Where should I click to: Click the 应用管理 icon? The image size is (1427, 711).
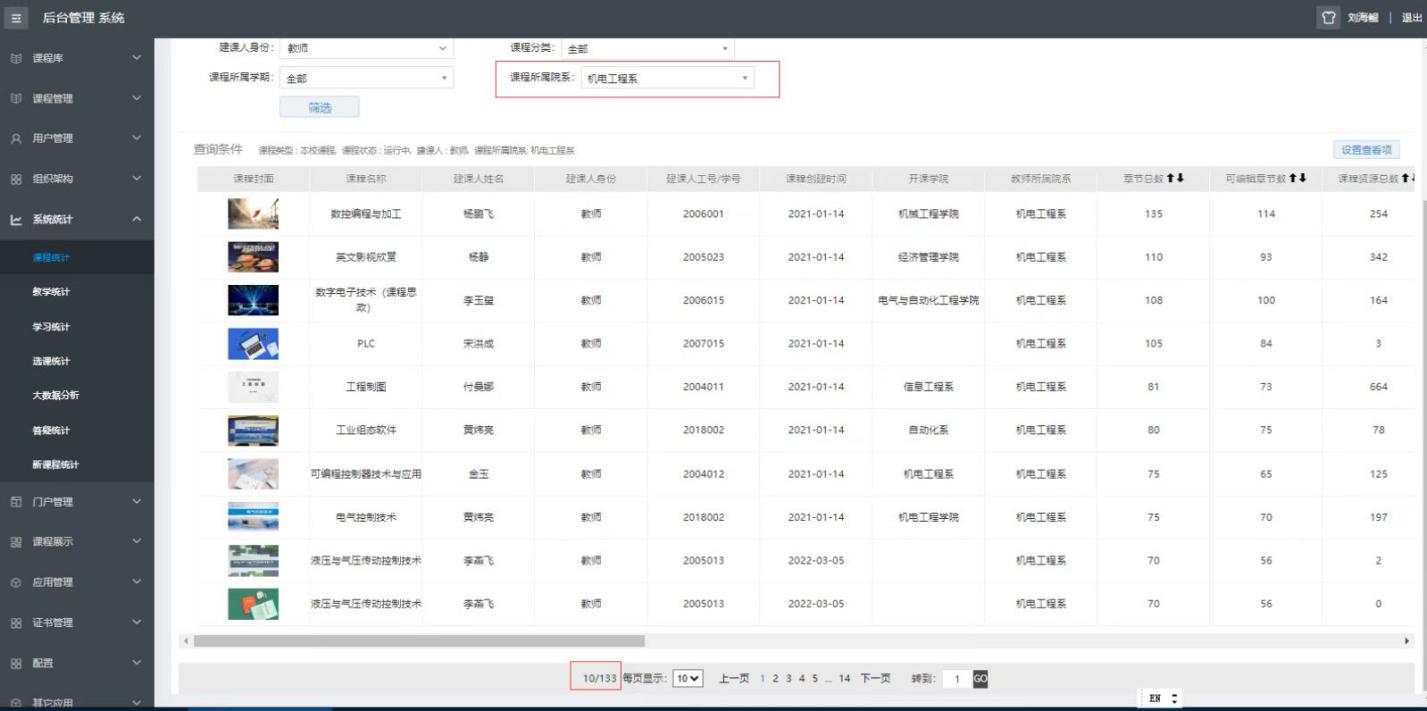pos(16,582)
